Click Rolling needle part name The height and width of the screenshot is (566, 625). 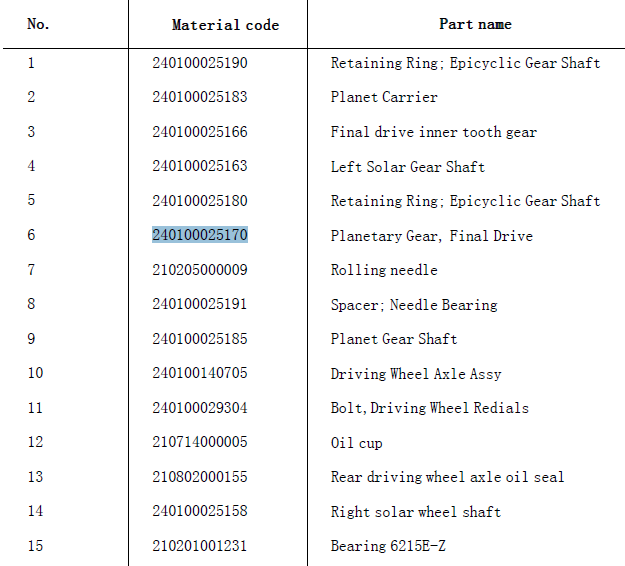click(x=384, y=270)
